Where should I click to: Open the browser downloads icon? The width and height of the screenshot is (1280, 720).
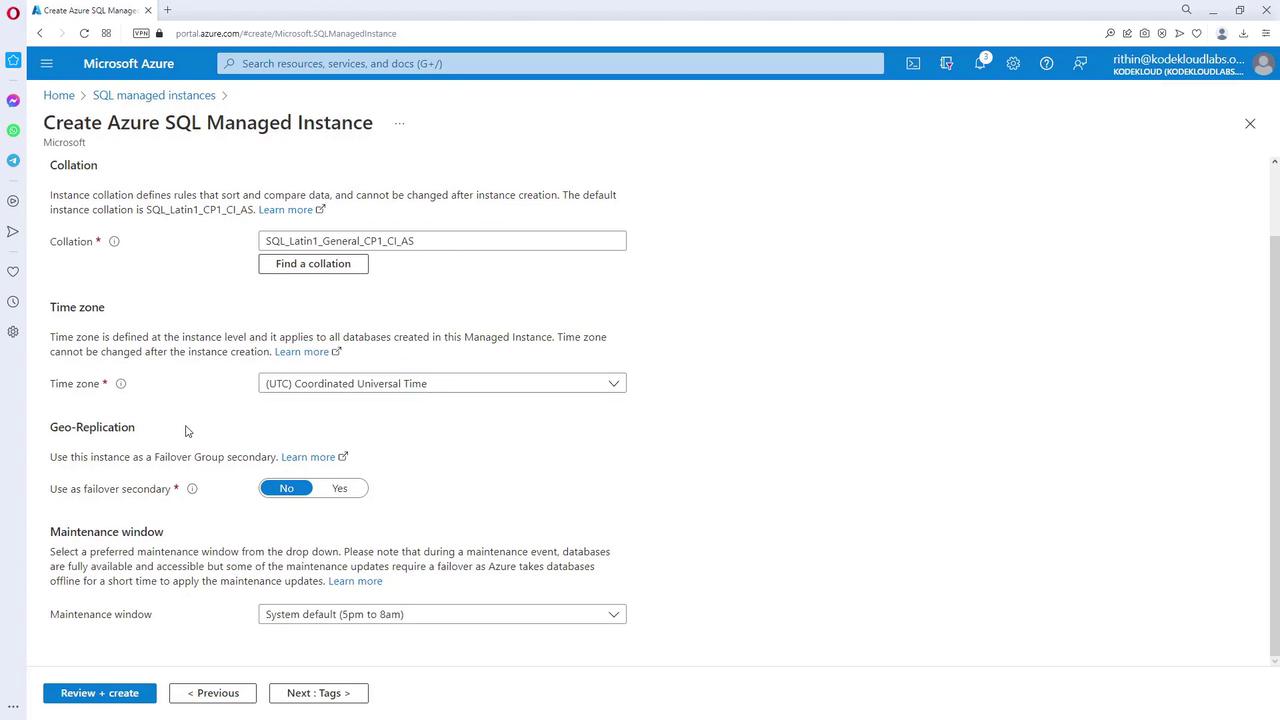(1244, 33)
